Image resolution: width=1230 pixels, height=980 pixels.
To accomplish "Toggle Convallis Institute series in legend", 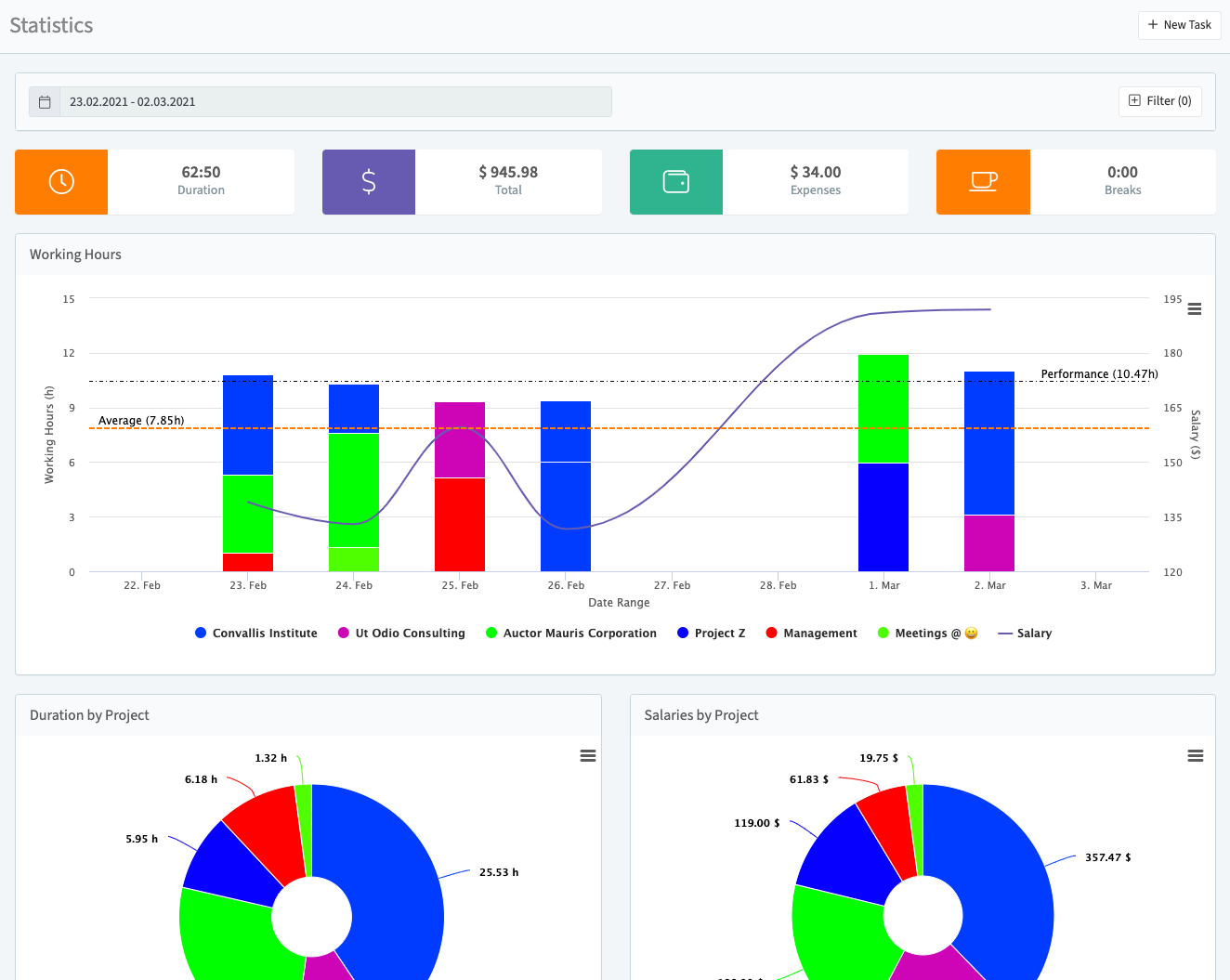I will pos(256,634).
